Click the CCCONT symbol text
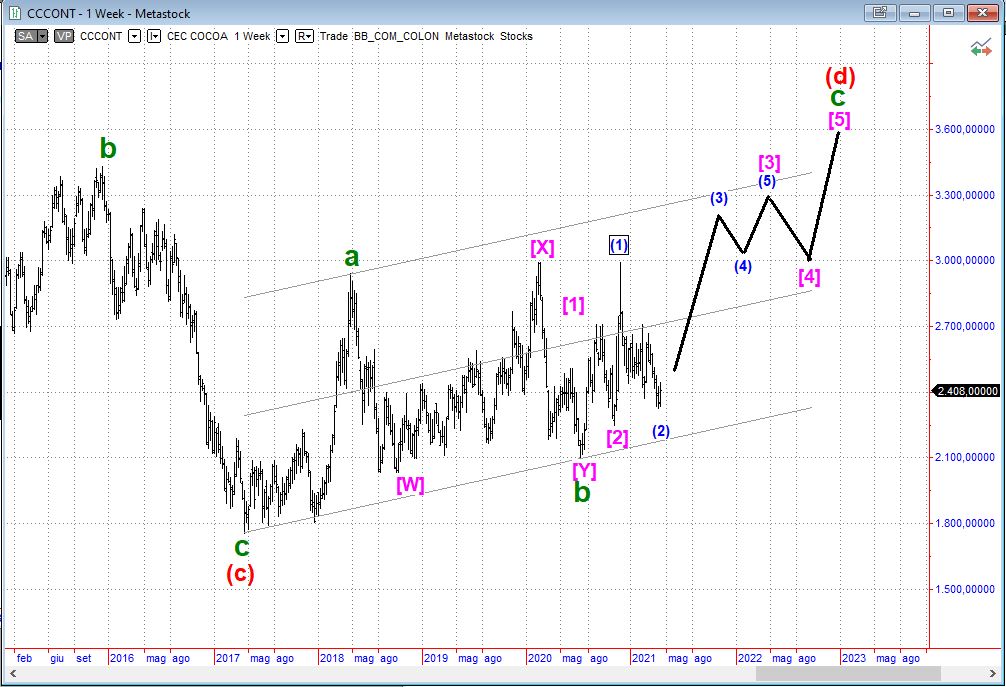 pyautogui.click(x=101, y=37)
